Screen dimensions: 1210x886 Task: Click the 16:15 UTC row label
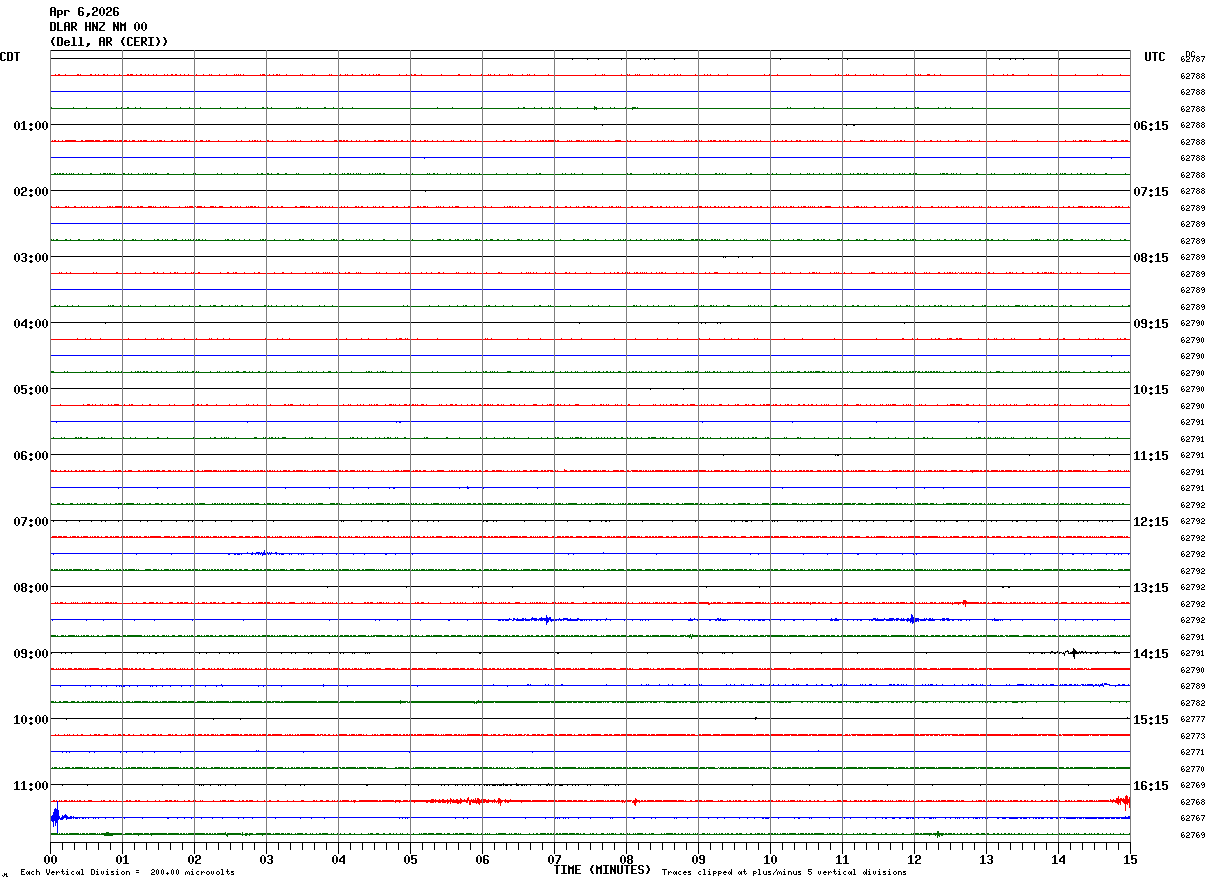1151,786
